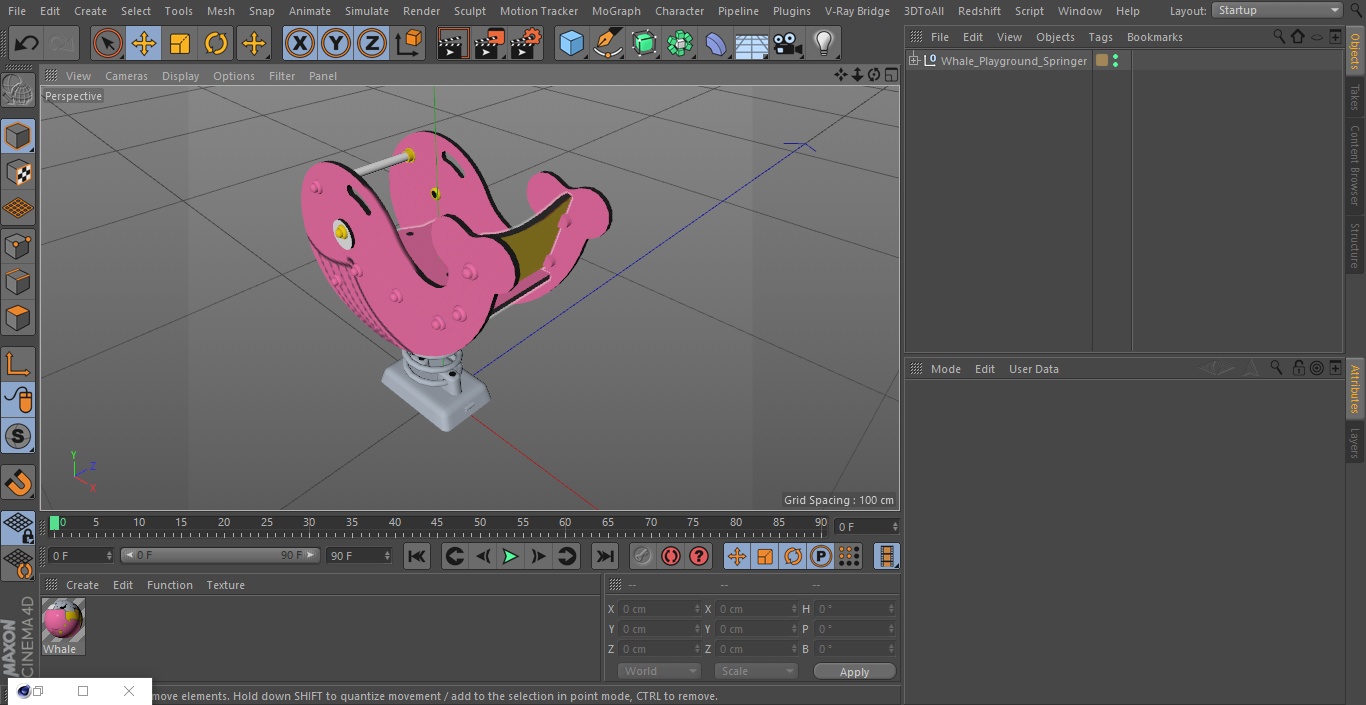Step the end frame 90 F spinner
This screenshot has width=1366, height=705.
point(386,555)
